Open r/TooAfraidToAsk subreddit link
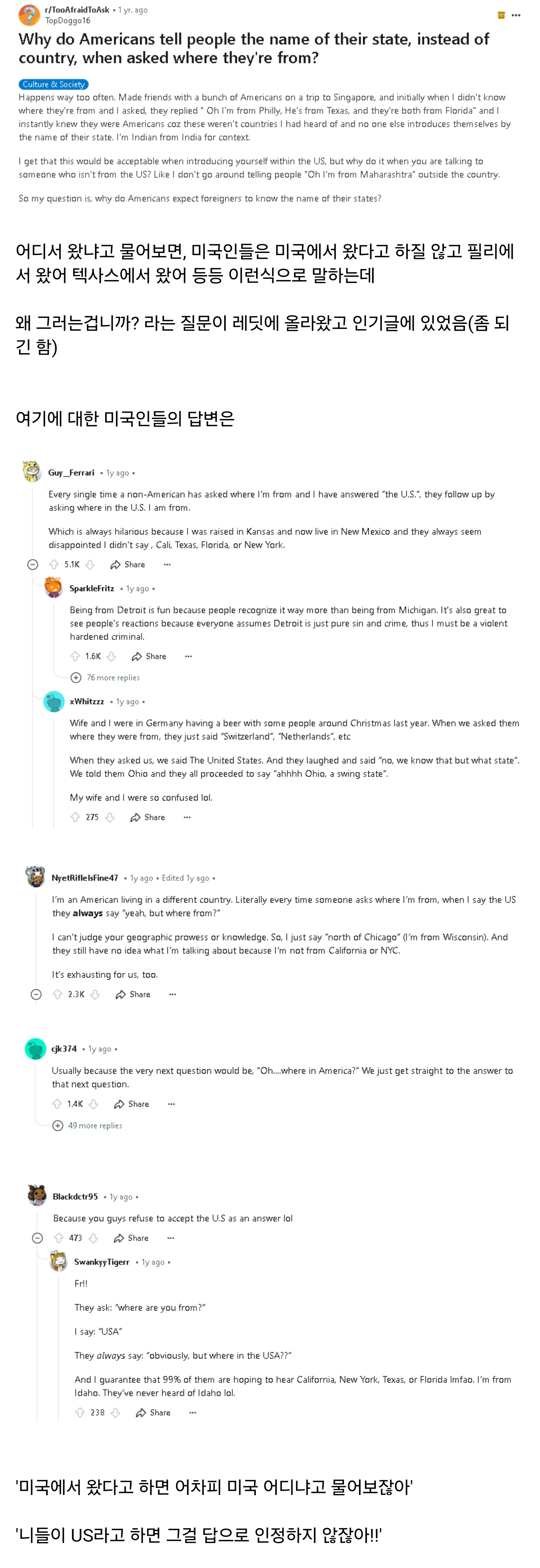 click(x=77, y=10)
